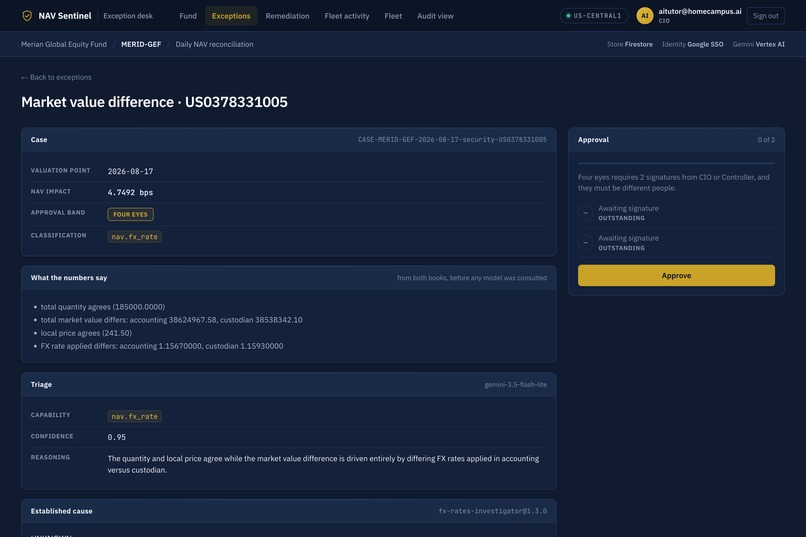Viewport: 806px width, 537px height.
Task: Click the gemini-3.5-flash-lite model label
Action: click(x=516, y=384)
